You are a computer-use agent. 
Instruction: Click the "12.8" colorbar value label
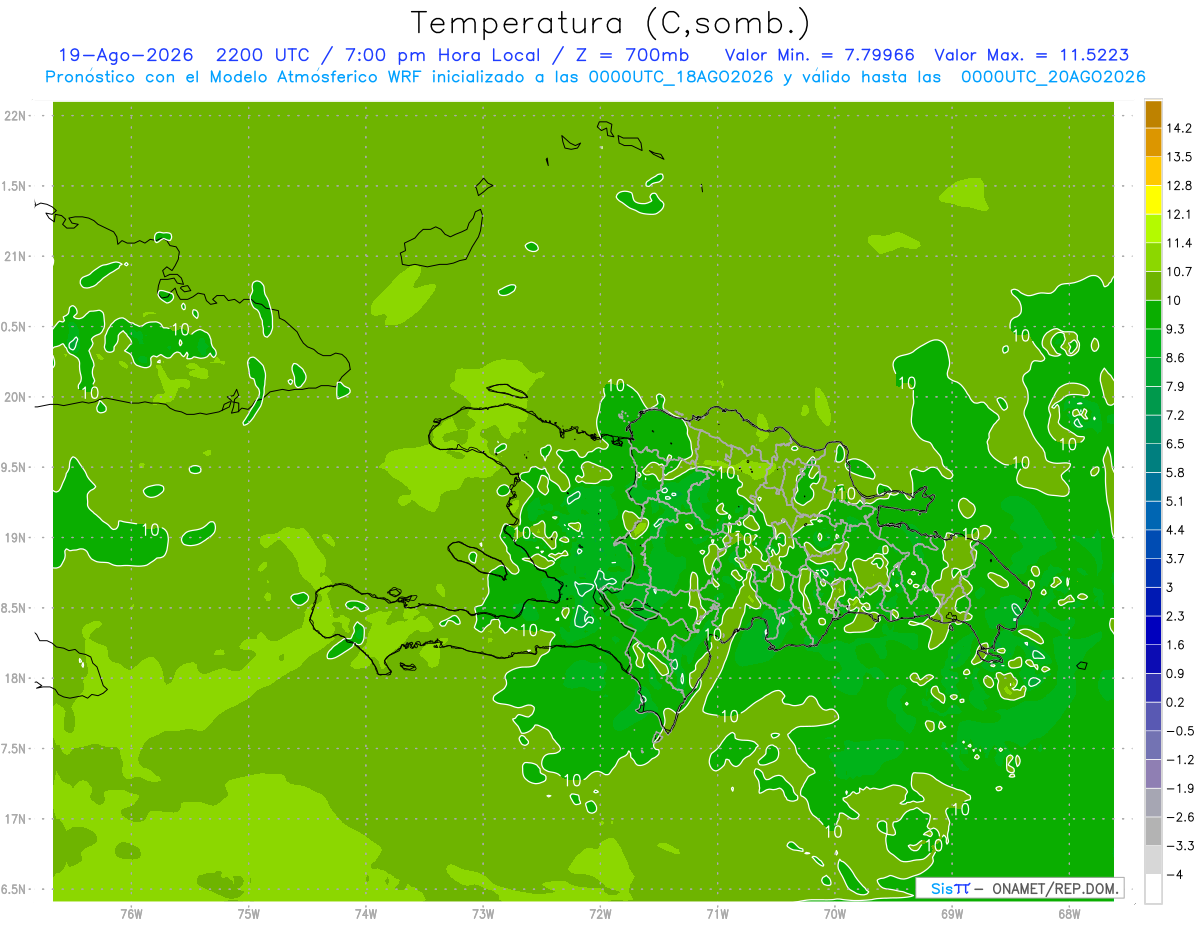point(1180,186)
